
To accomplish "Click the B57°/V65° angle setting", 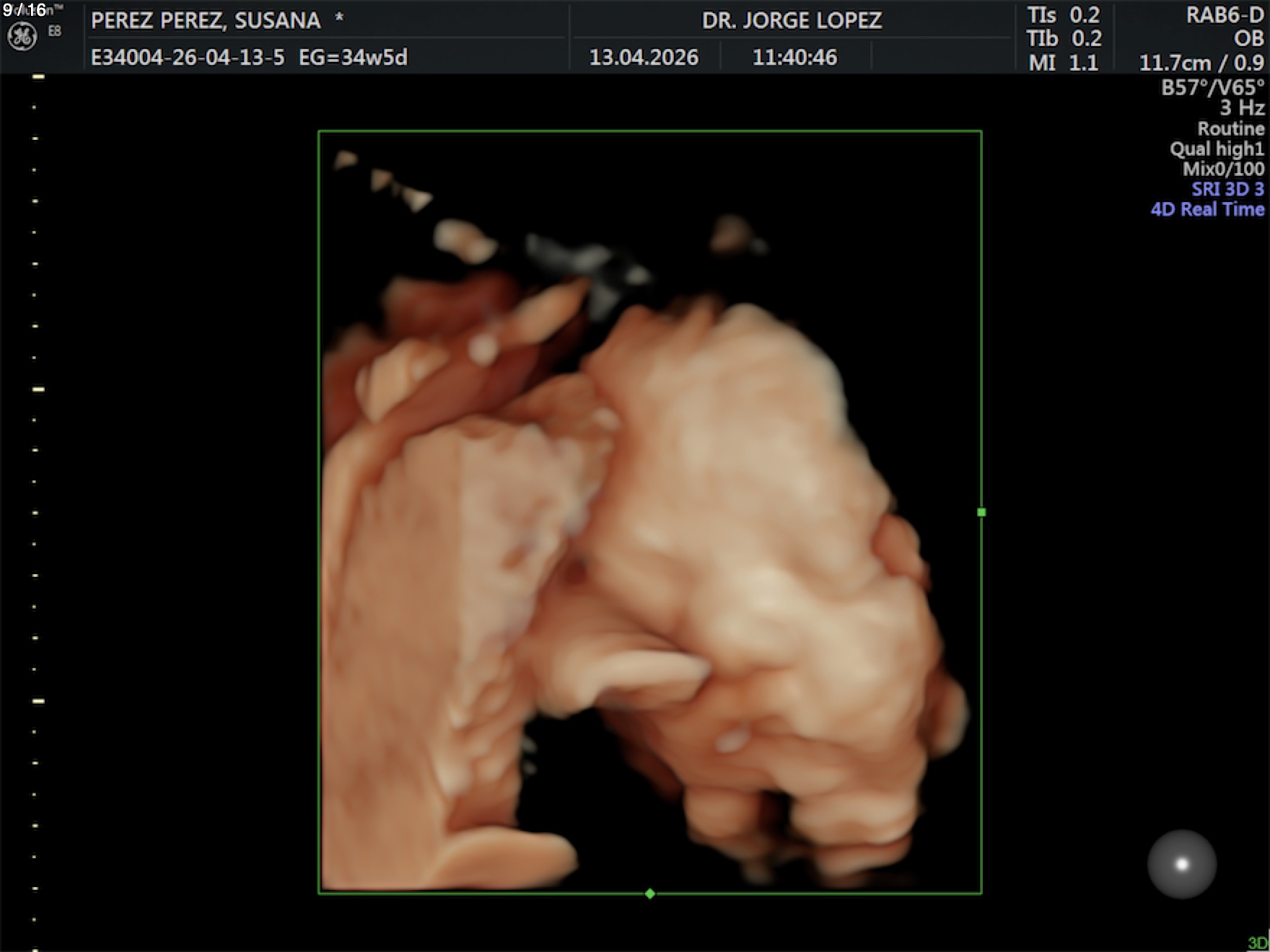I will point(1212,88).
